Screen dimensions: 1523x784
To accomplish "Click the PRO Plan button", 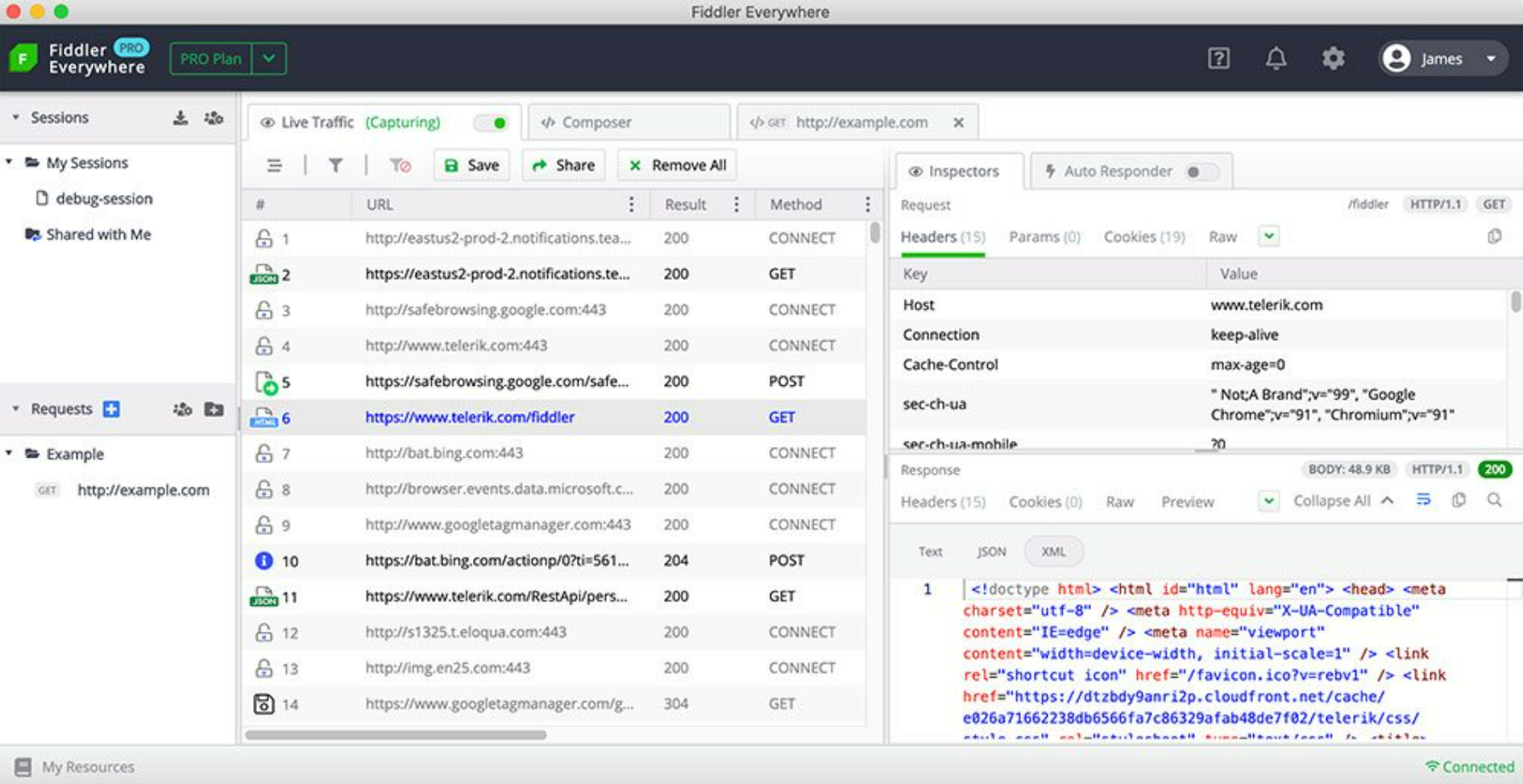I will pos(210,59).
